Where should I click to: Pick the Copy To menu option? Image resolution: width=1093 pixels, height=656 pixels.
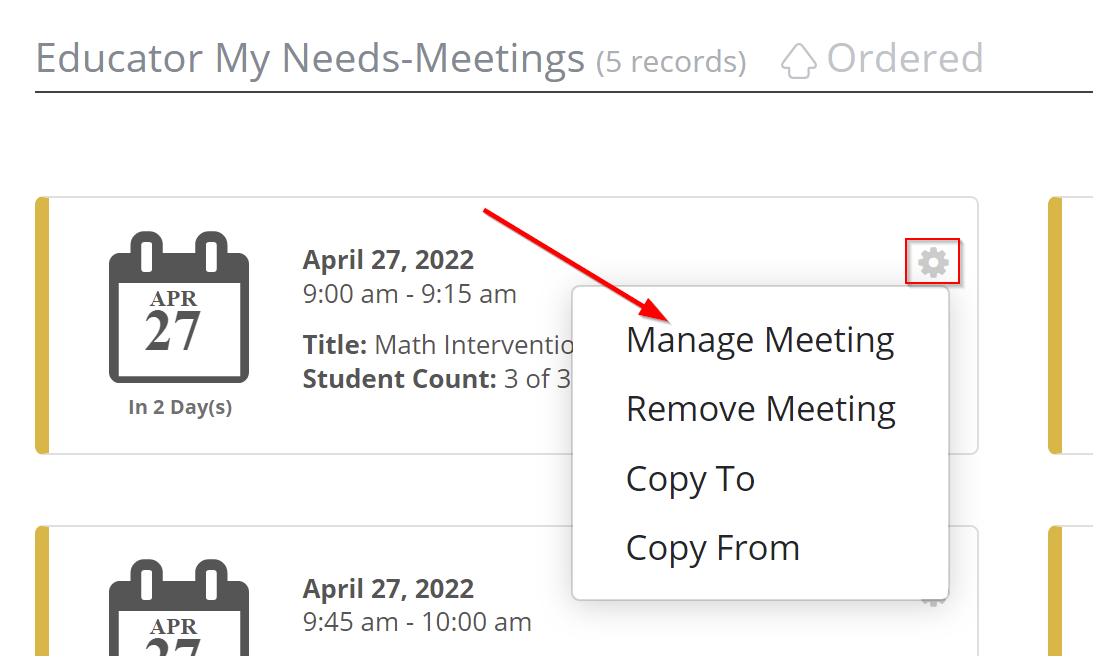(x=690, y=478)
